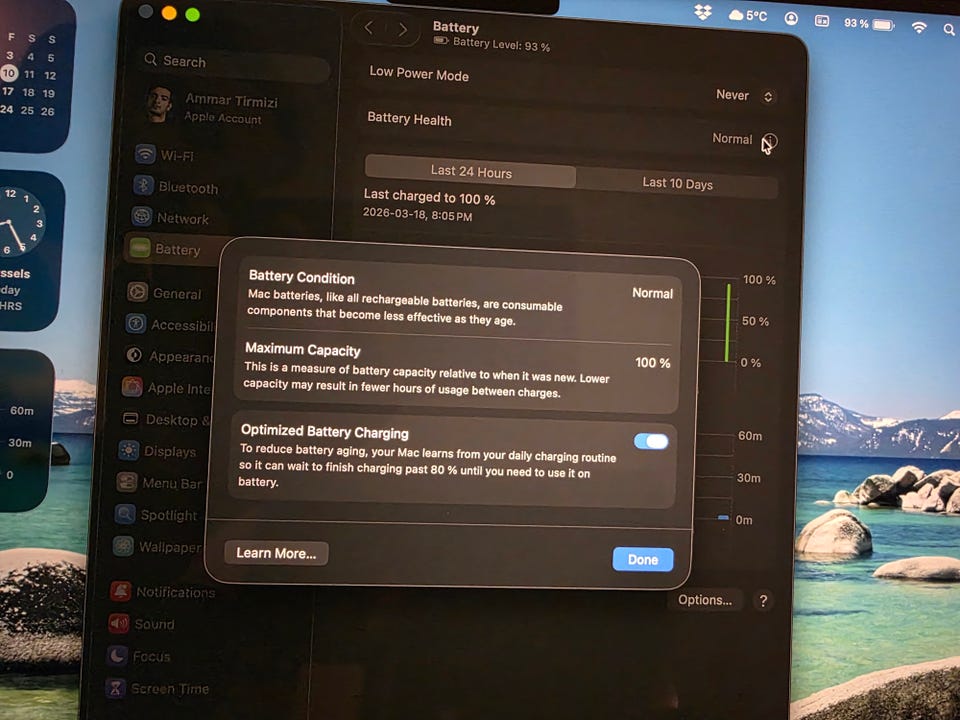Open Desktop & Dock icon in sidebar
Viewport: 960px width, 720px height.
tap(130, 418)
